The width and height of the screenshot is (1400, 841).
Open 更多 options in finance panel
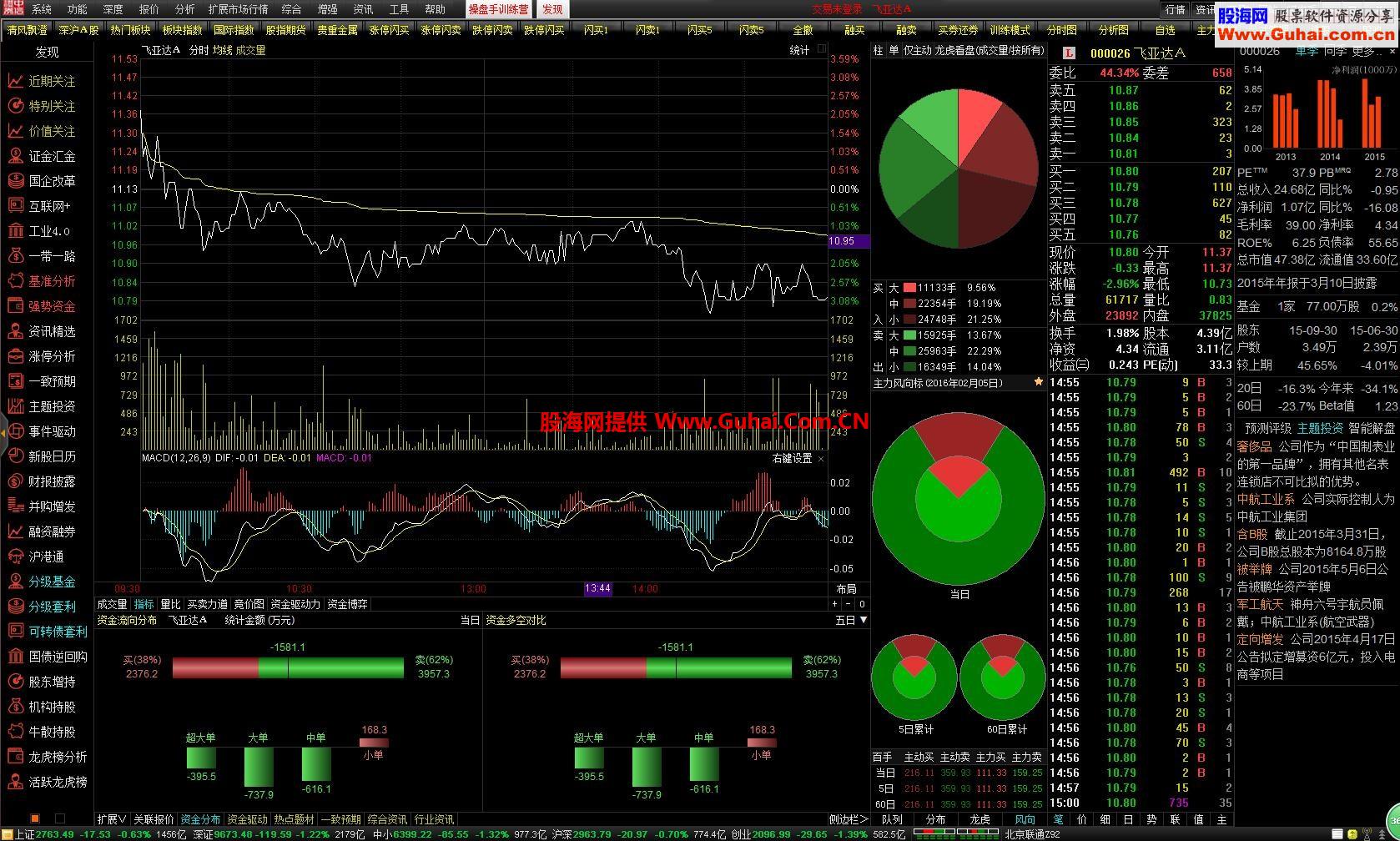(x=1365, y=51)
